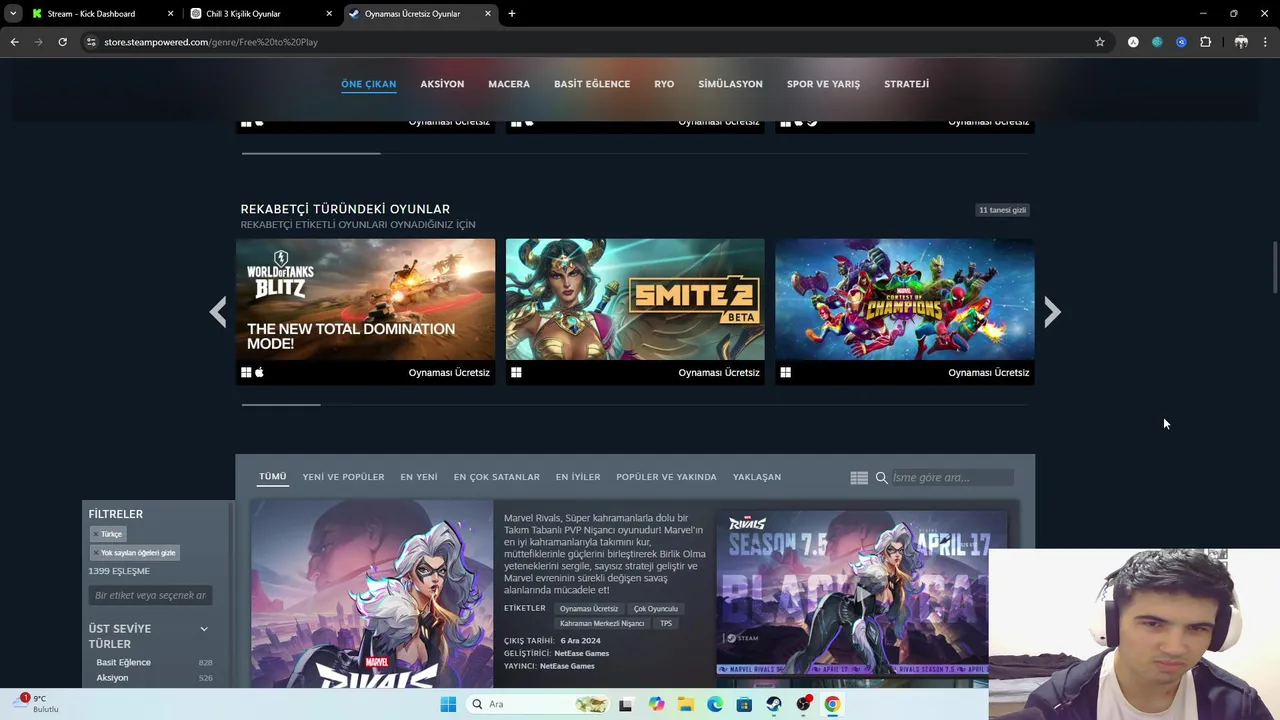Click the 'Oynaması Ücretsiz' tag on Marvel Rivals
This screenshot has width=1280, height=720.
[x=589, y=609]
